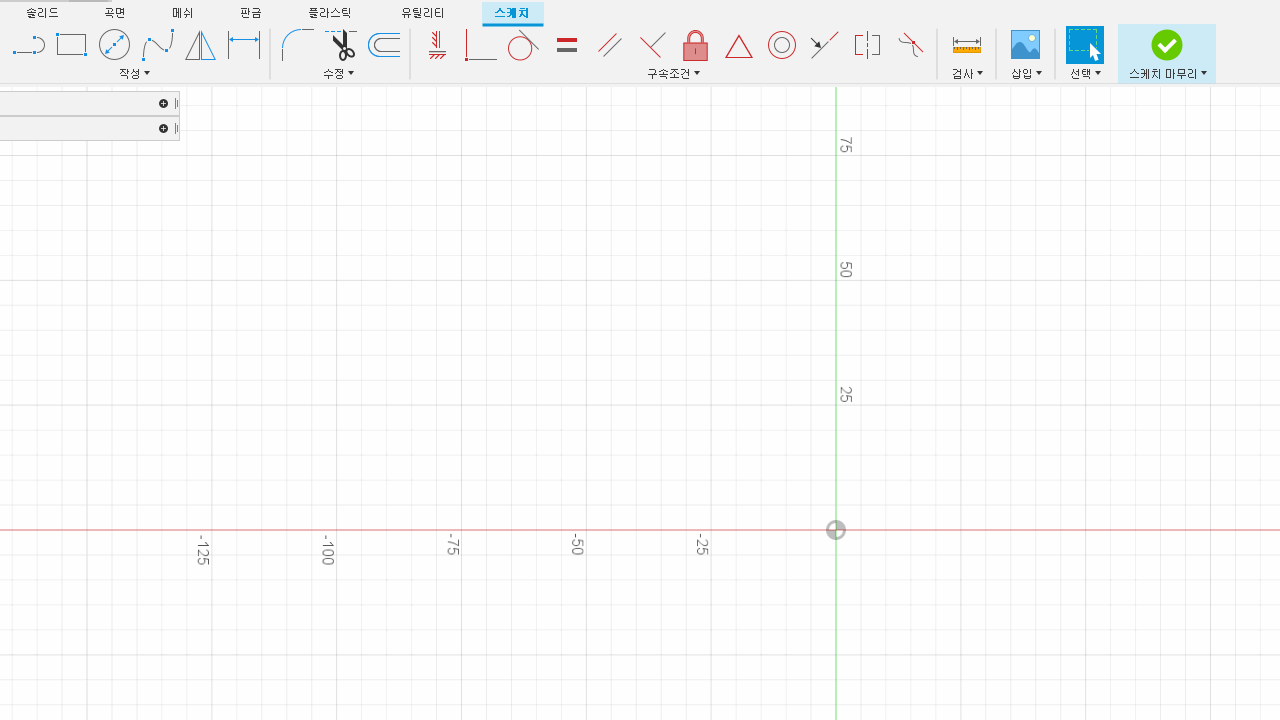Apply the Tangent constraint
This screenshot has height=720, width=1280.
523,45
